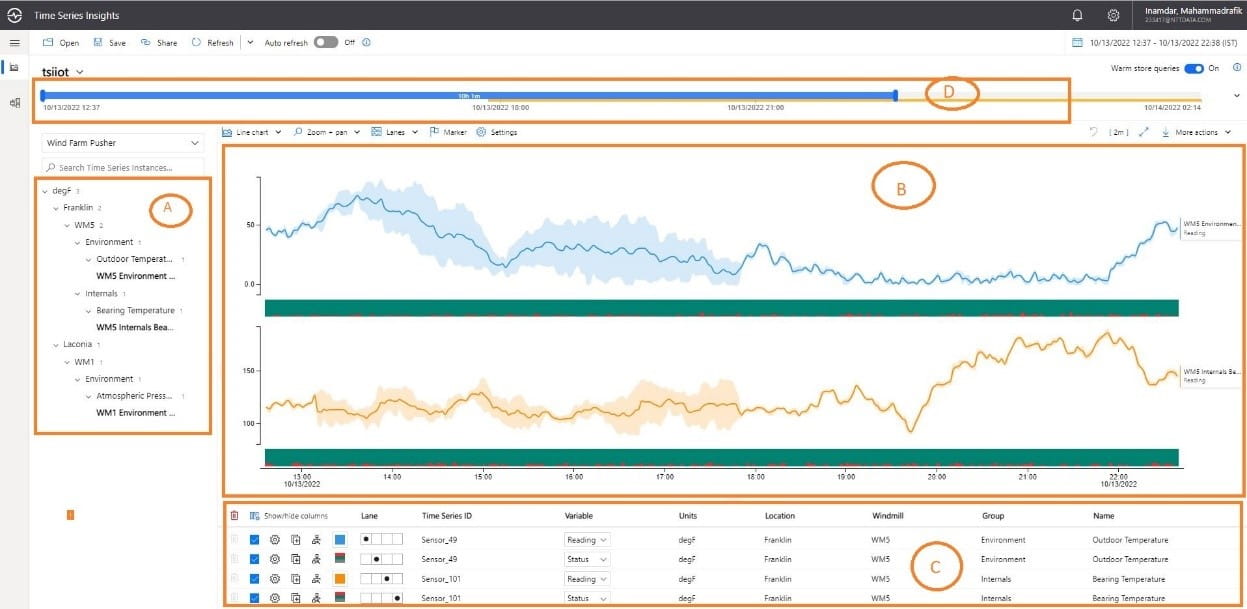Click the right handle of the time range slider

(895, 95)
